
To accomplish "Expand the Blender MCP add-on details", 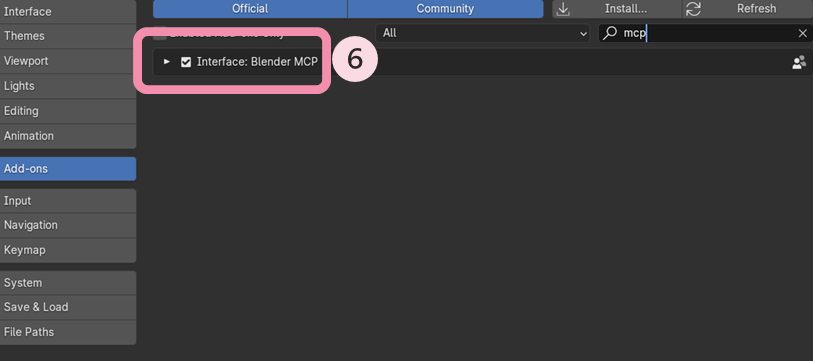I will (166, 62).
